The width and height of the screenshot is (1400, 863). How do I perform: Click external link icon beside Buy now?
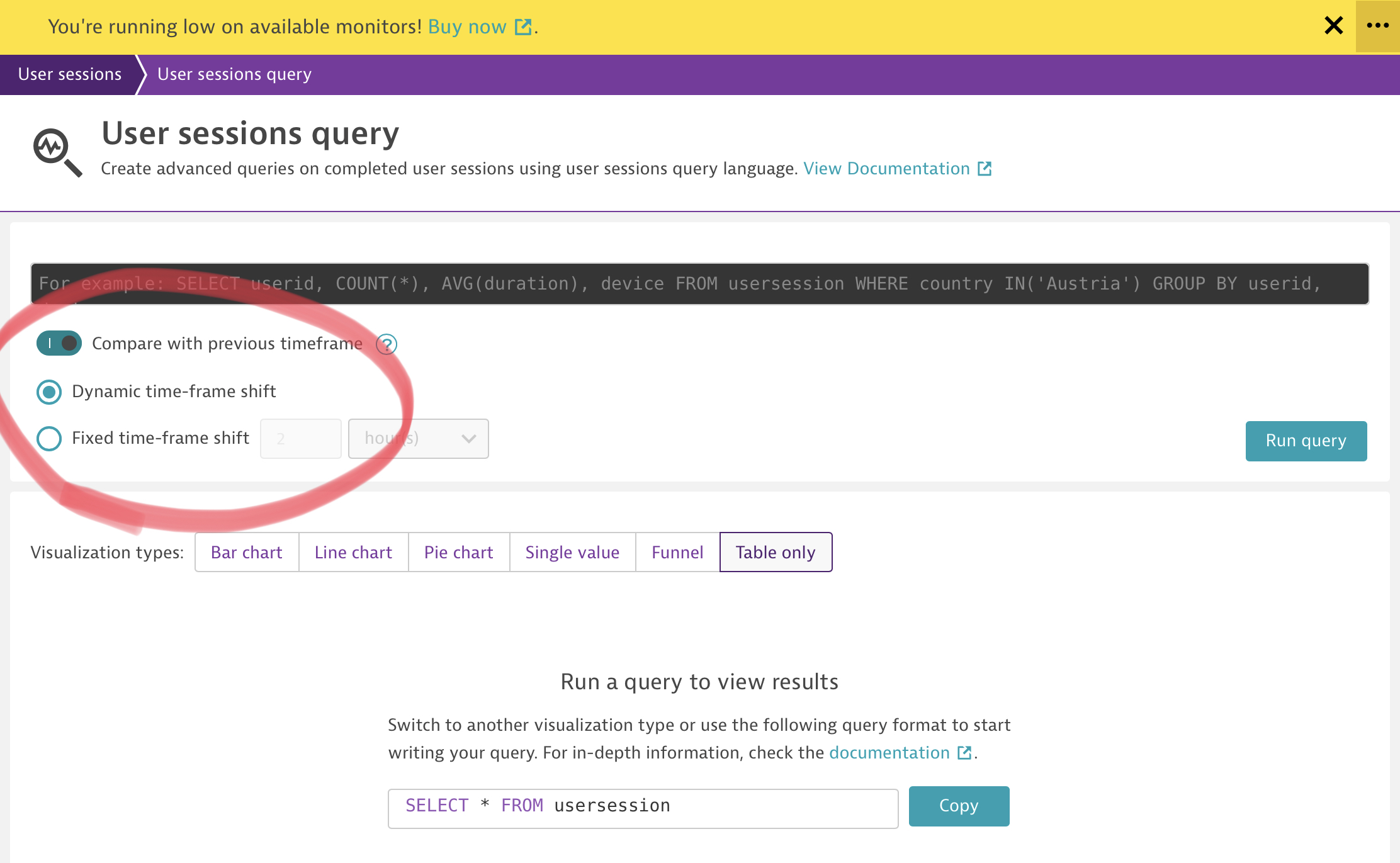click(x=522, y=27)
